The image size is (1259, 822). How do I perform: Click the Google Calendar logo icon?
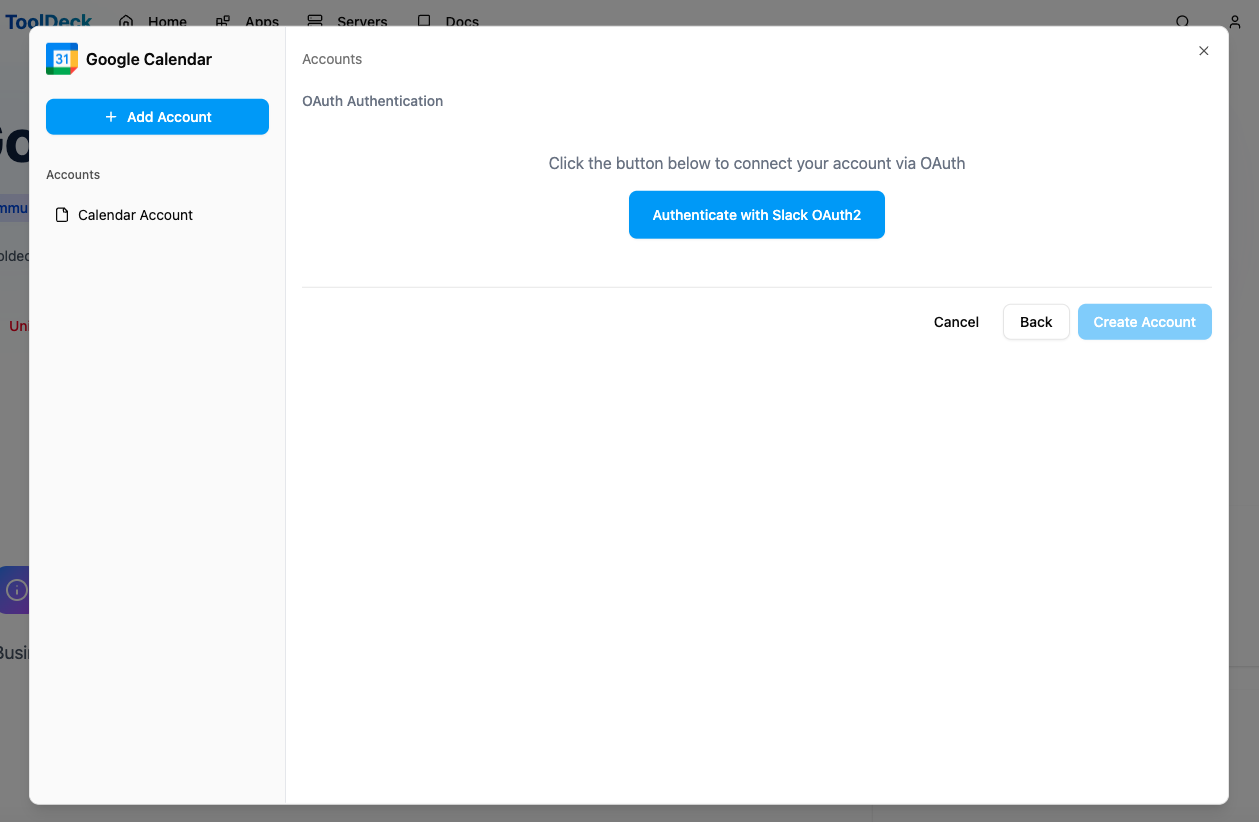point(62,59)
